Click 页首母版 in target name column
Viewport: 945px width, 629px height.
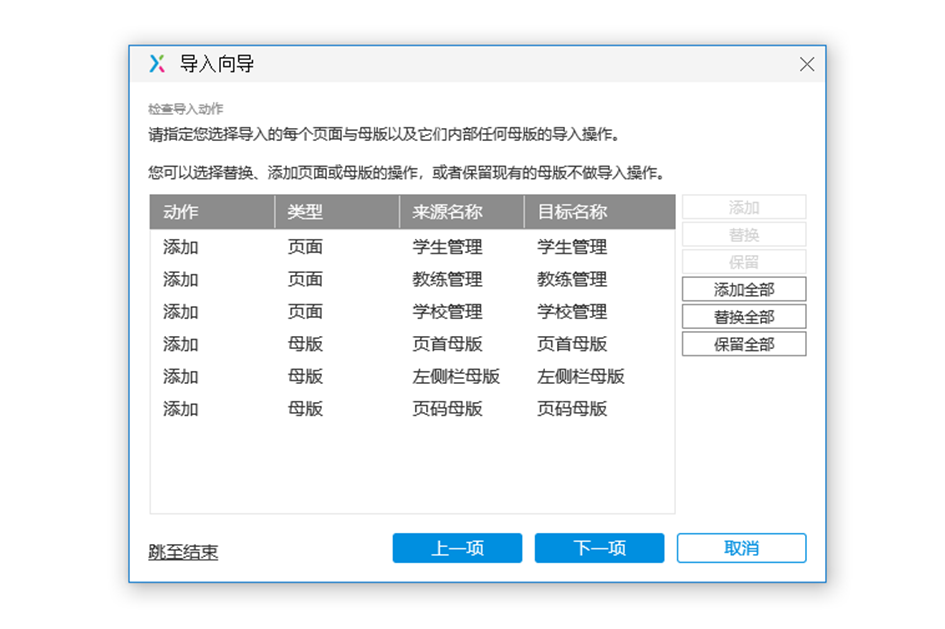click(572, 343)
